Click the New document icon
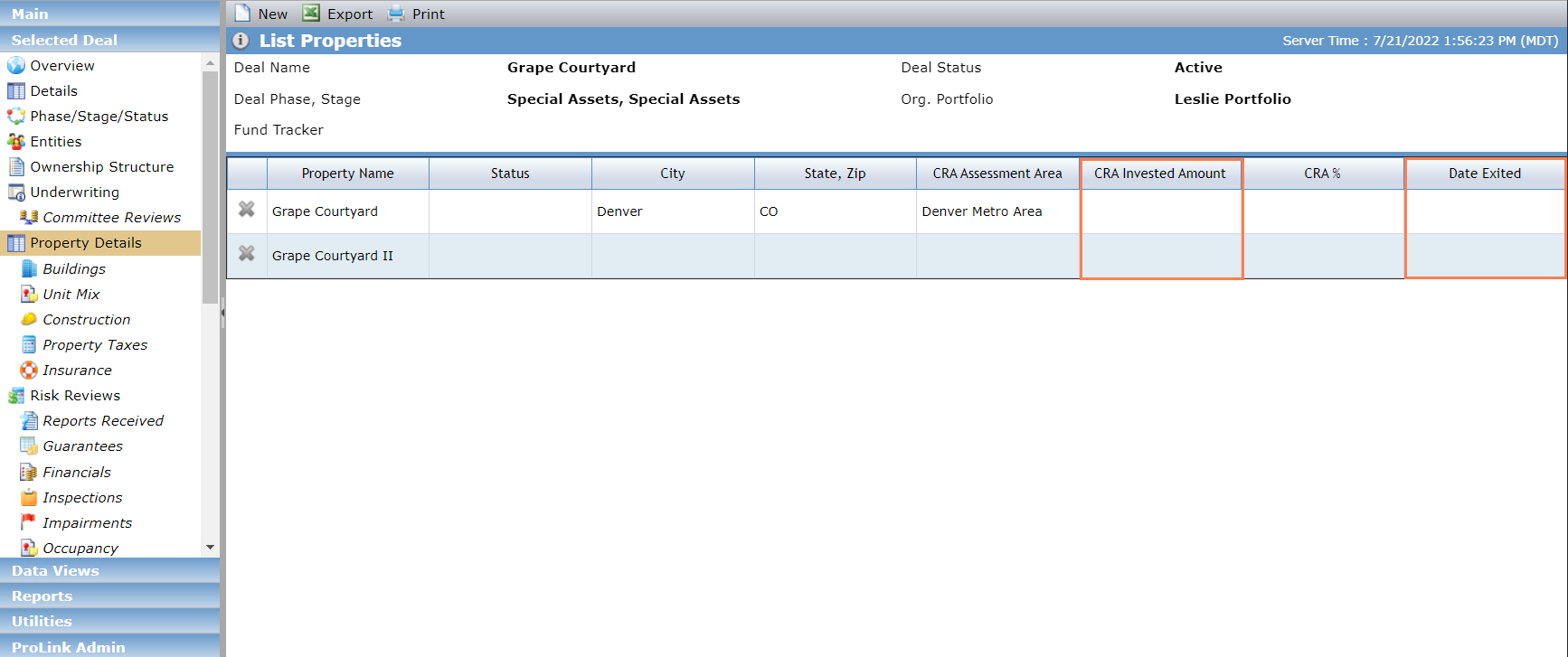Viewport: 1568px width, 657px height. (242, 14)
